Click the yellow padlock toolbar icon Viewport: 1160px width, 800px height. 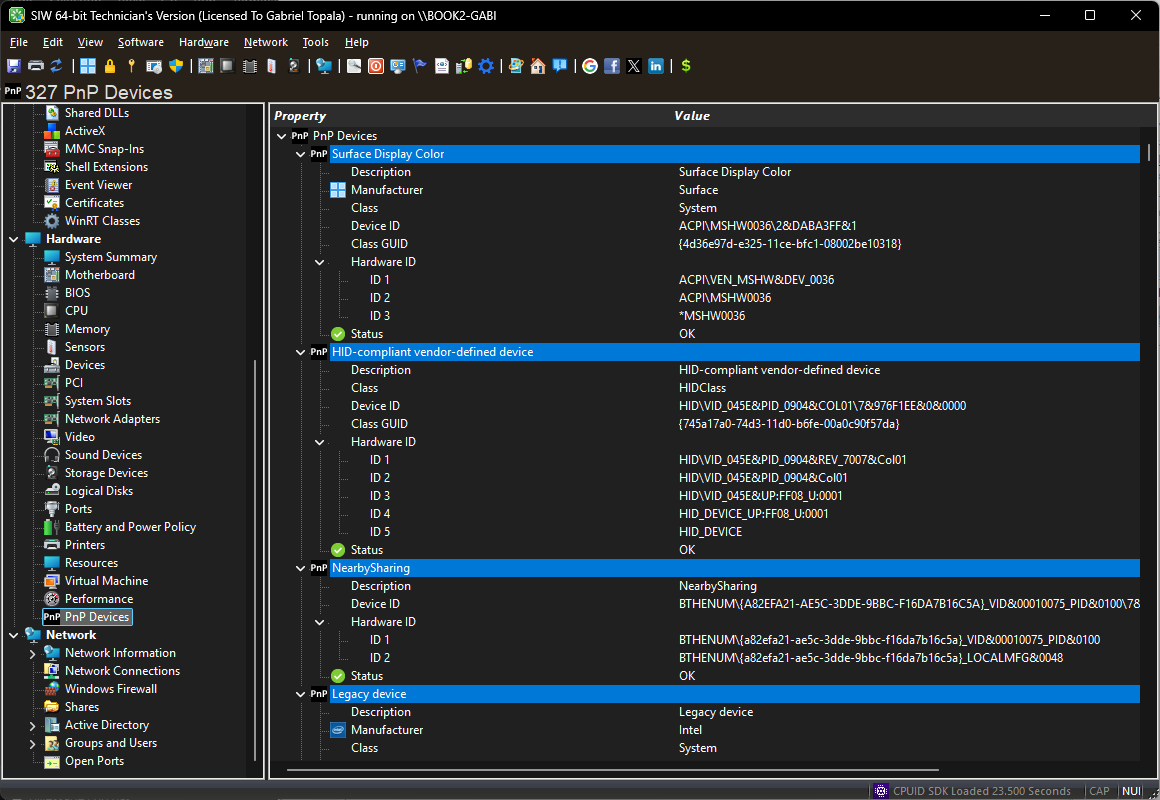click(110, 66)
